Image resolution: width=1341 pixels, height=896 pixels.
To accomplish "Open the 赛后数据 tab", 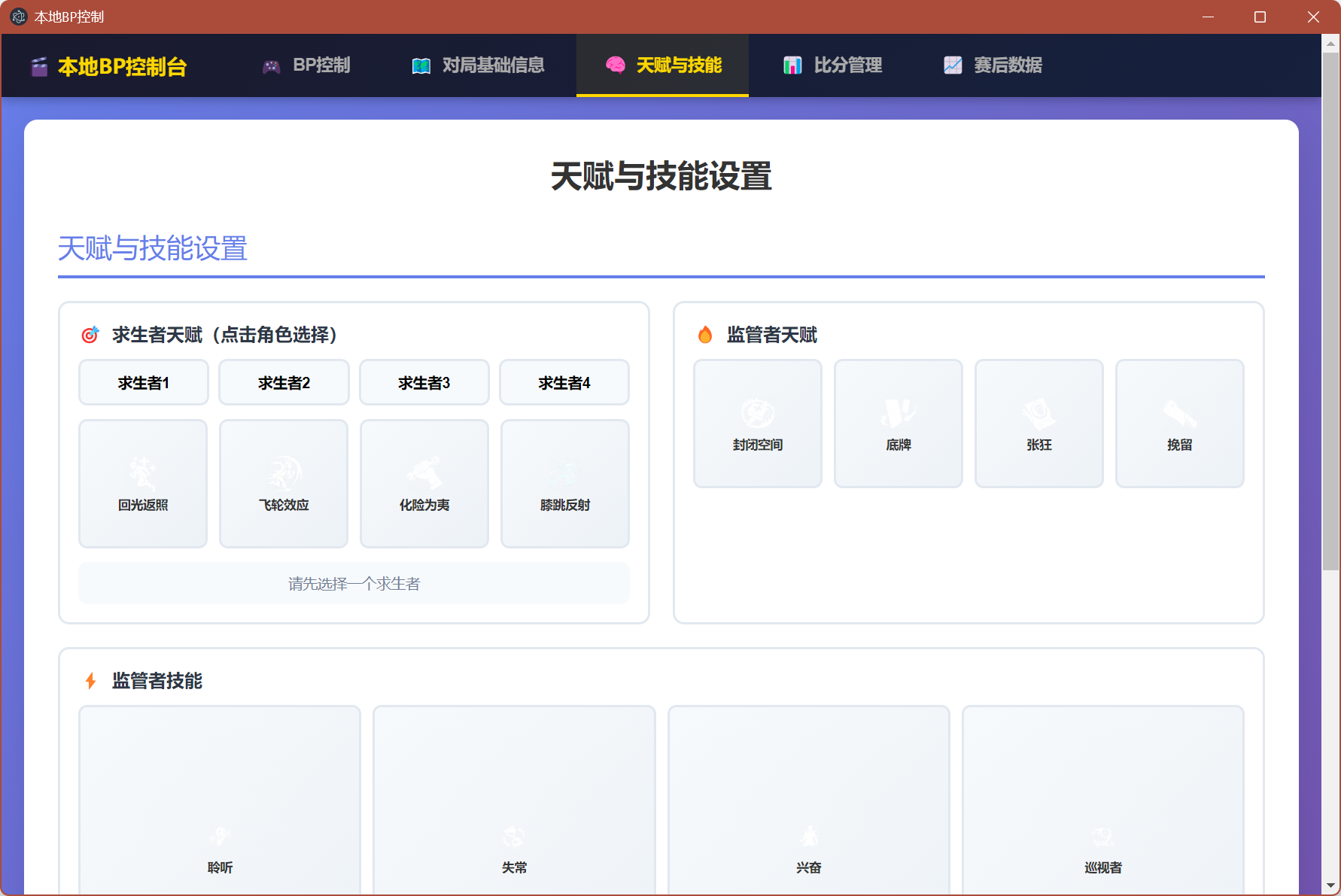I will [1008, 65].
